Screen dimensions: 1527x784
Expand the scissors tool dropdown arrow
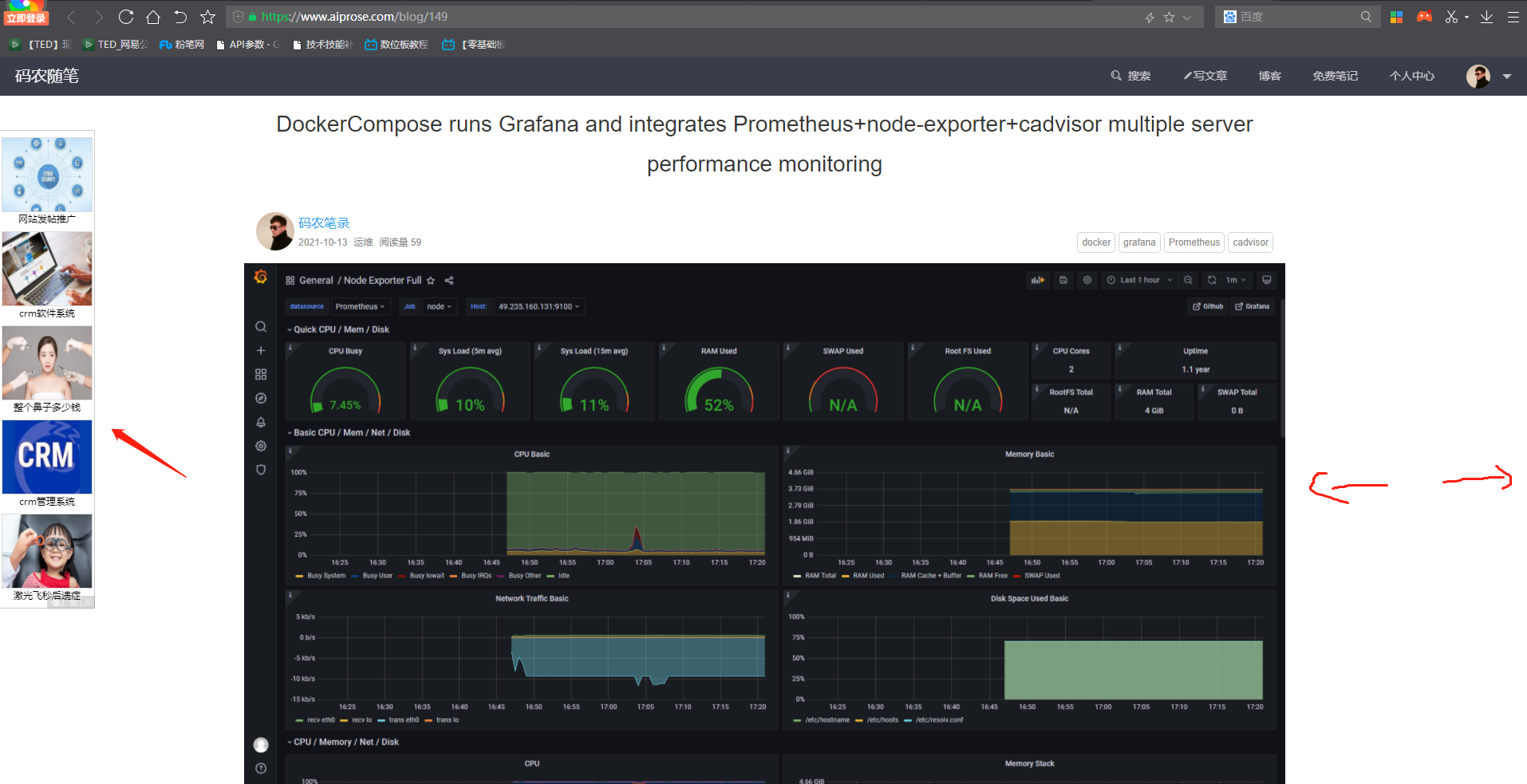pos(1466,18)
